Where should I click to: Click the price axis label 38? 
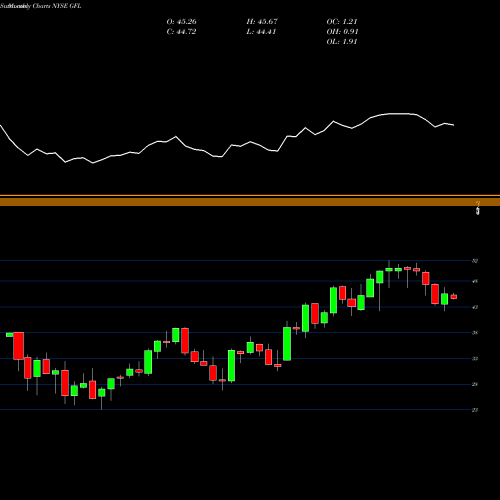(475, 333)
